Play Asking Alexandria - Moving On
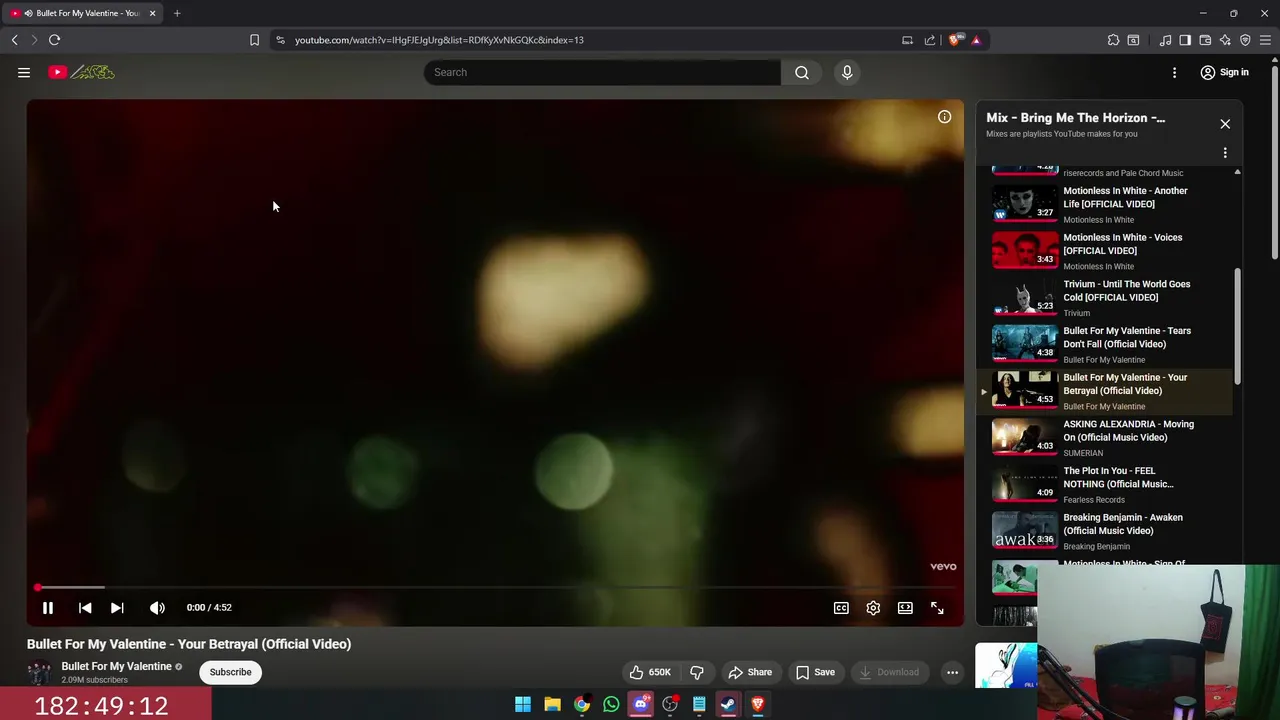Screen dimensions: 1280x720 point(1106,437)
